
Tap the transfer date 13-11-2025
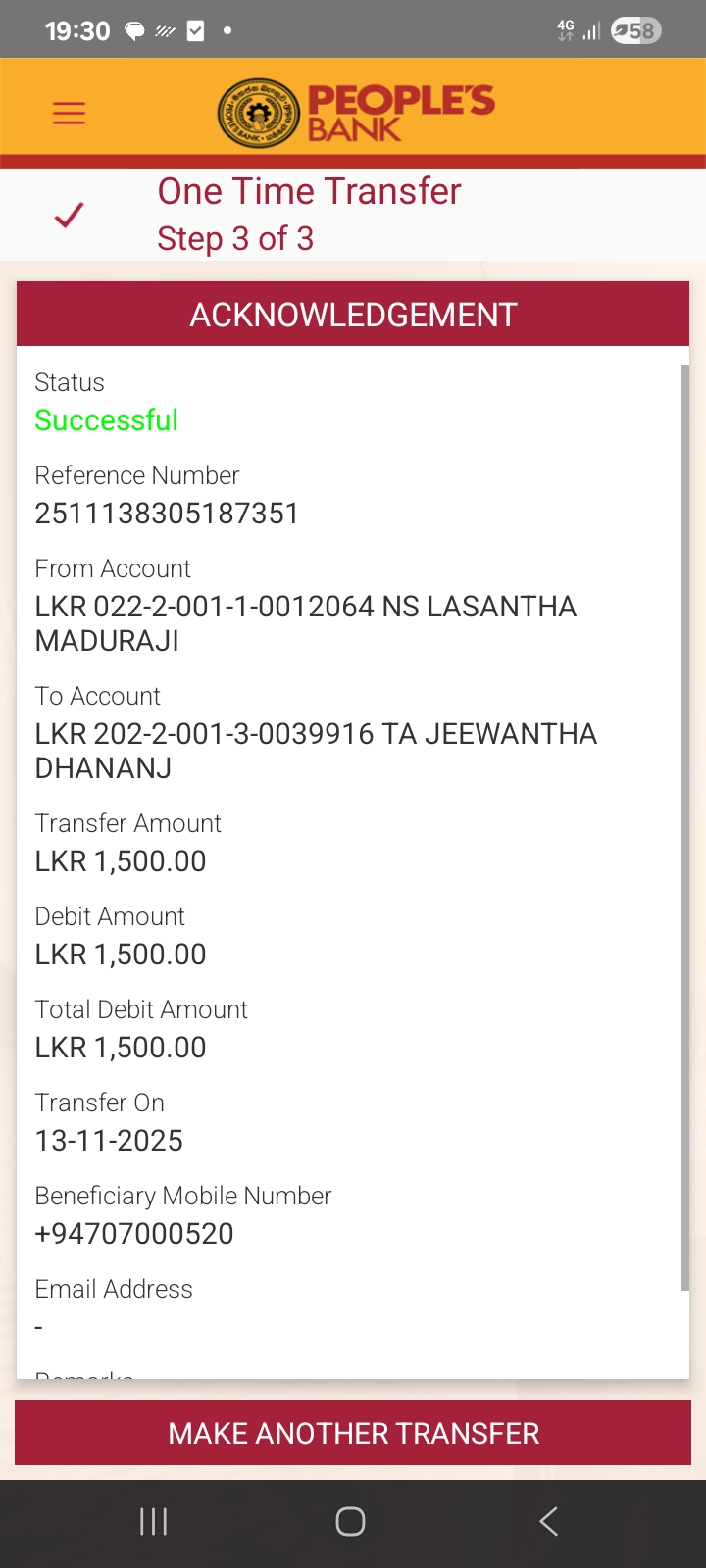[x=109, y=1141]
